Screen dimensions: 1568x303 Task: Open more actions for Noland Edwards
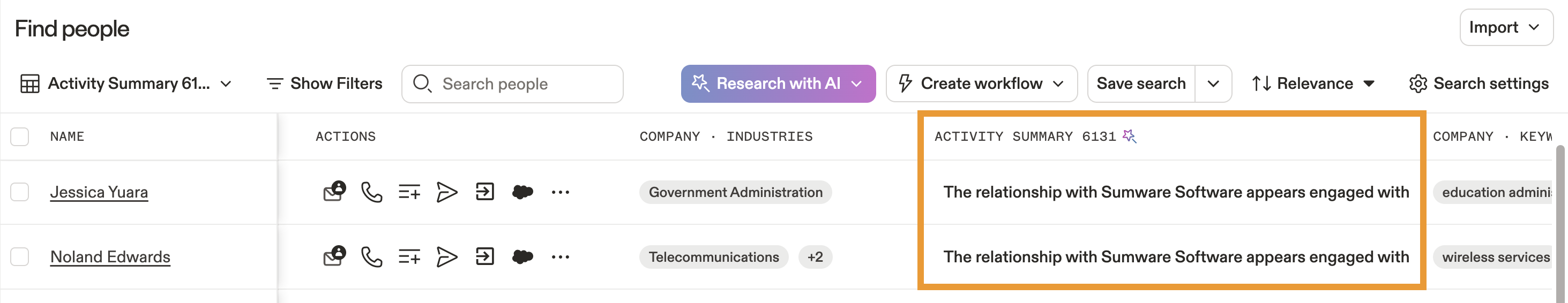(x=560, y=257)
